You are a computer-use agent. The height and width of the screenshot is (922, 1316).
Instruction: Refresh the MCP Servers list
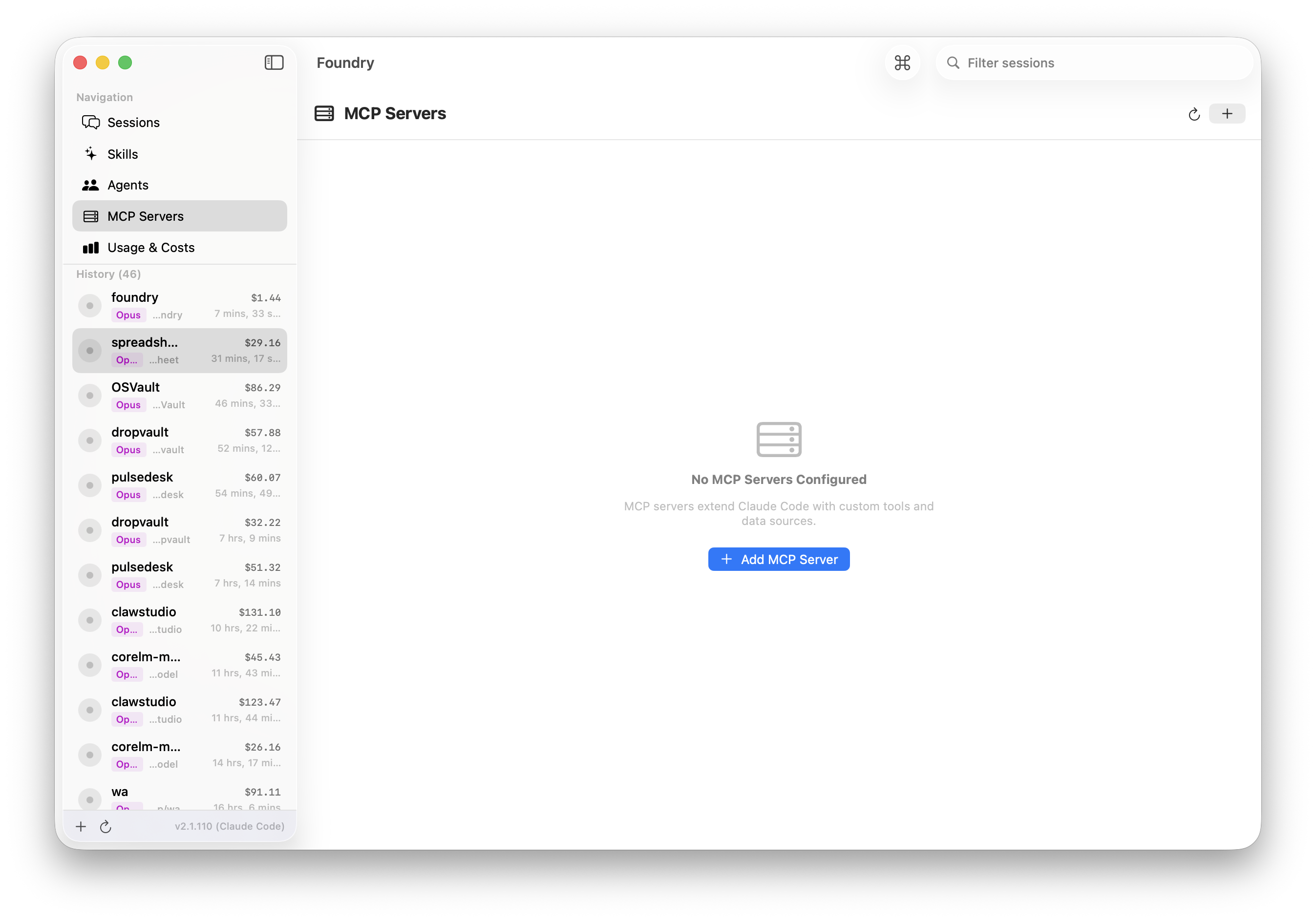click(1194, 114)
